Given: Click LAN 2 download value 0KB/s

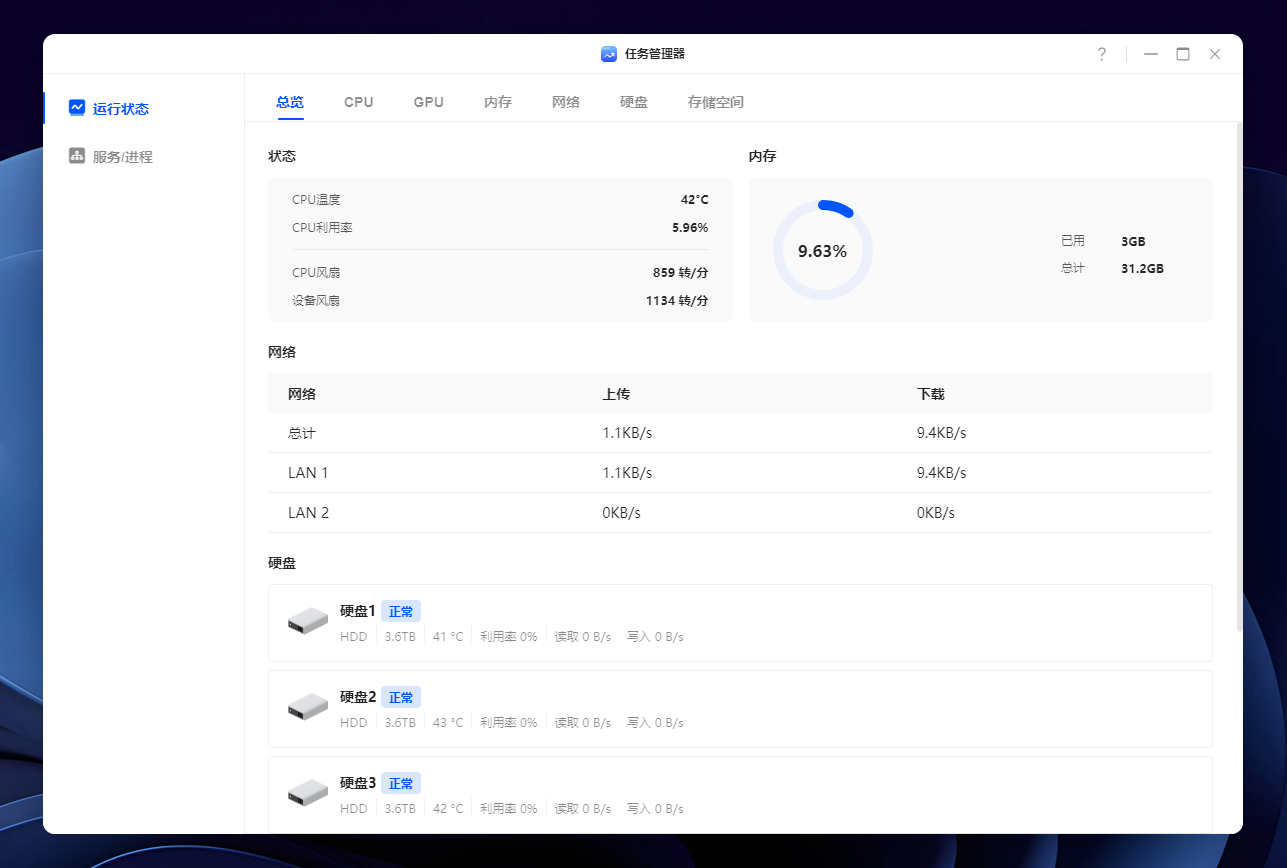Looking at the screenshot, I should pyautogui.click(x=936, y=513).
